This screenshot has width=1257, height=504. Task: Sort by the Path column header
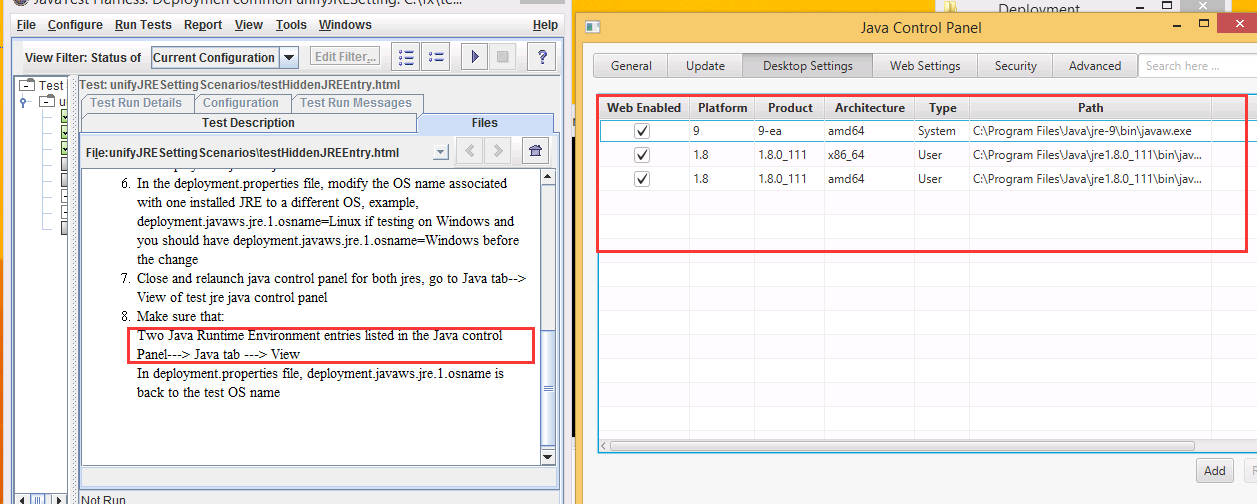tap(1090, 107)
